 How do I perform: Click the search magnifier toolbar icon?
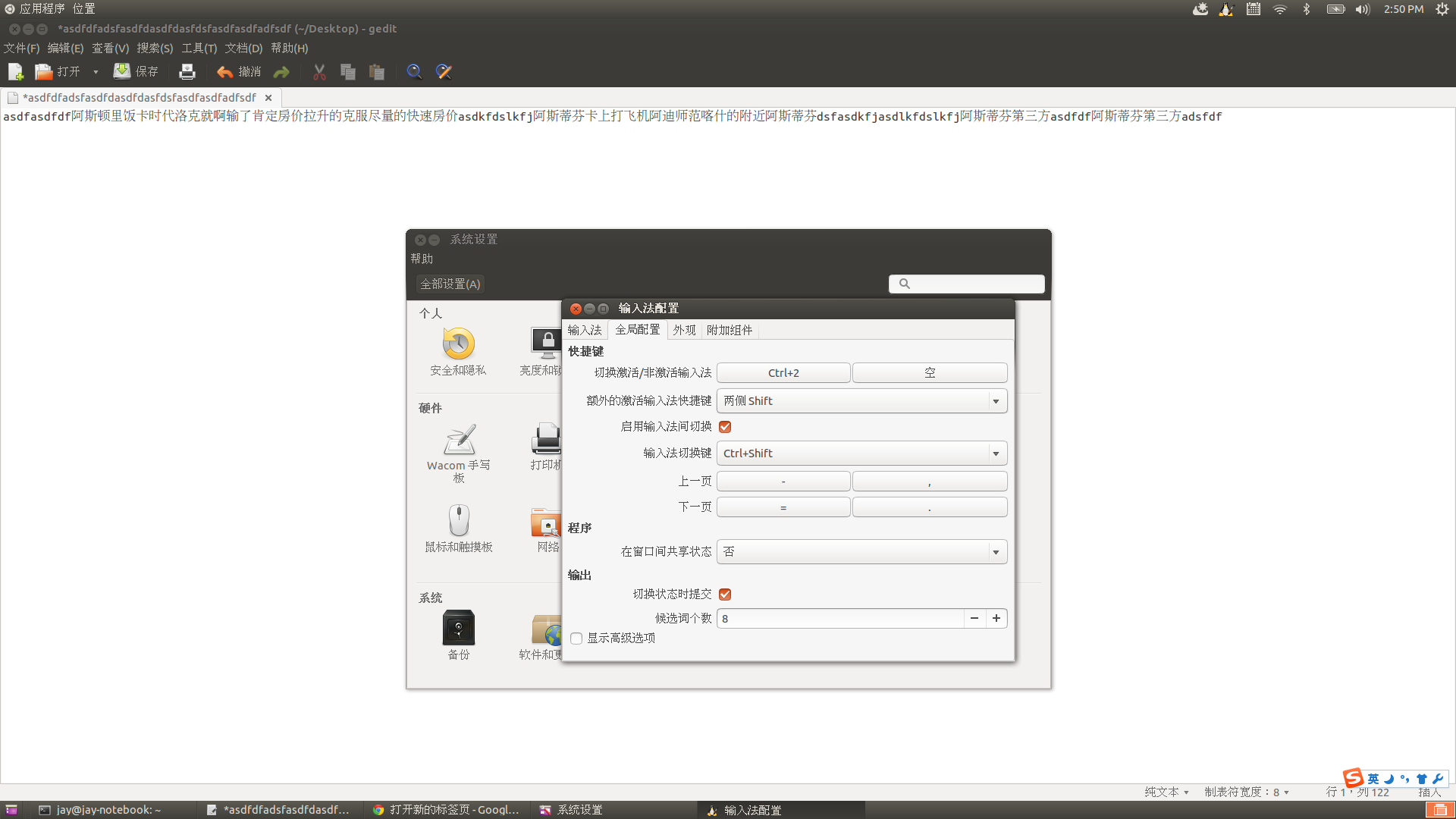click(x=414, y=72)
